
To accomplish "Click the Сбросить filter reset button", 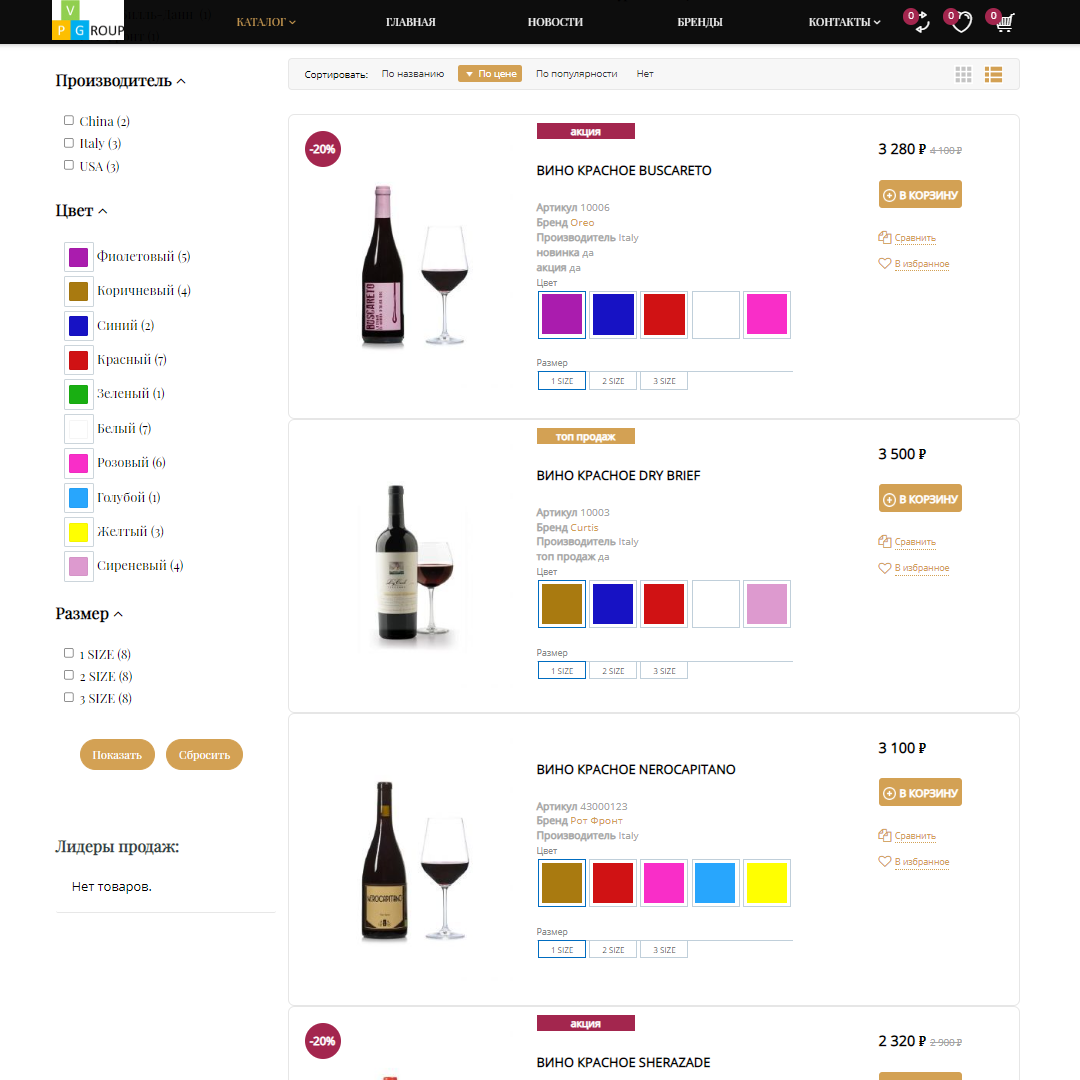I will pyautogui.click(x=205, y=755).
